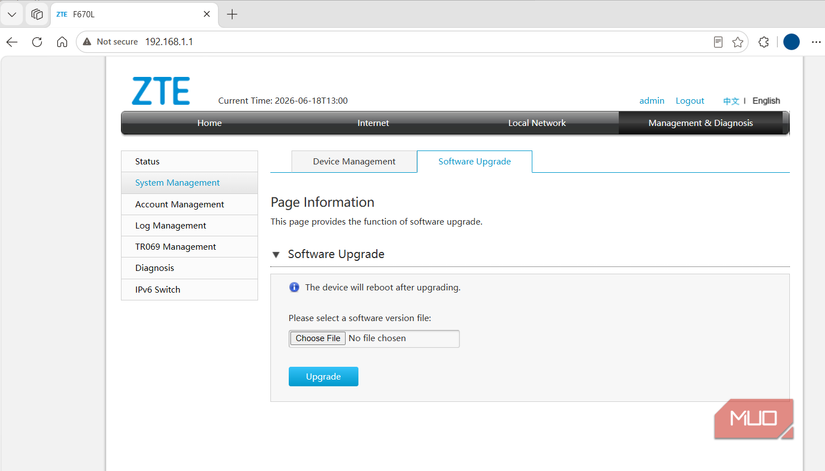Open Management & Diagnosis menu
This screenshot has height=471, width=825.
700,123
